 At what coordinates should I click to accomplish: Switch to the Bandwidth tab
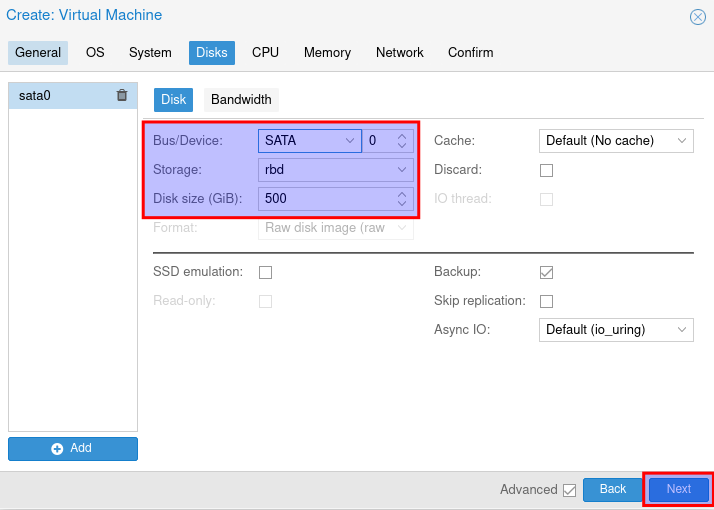tap(241, 100)
